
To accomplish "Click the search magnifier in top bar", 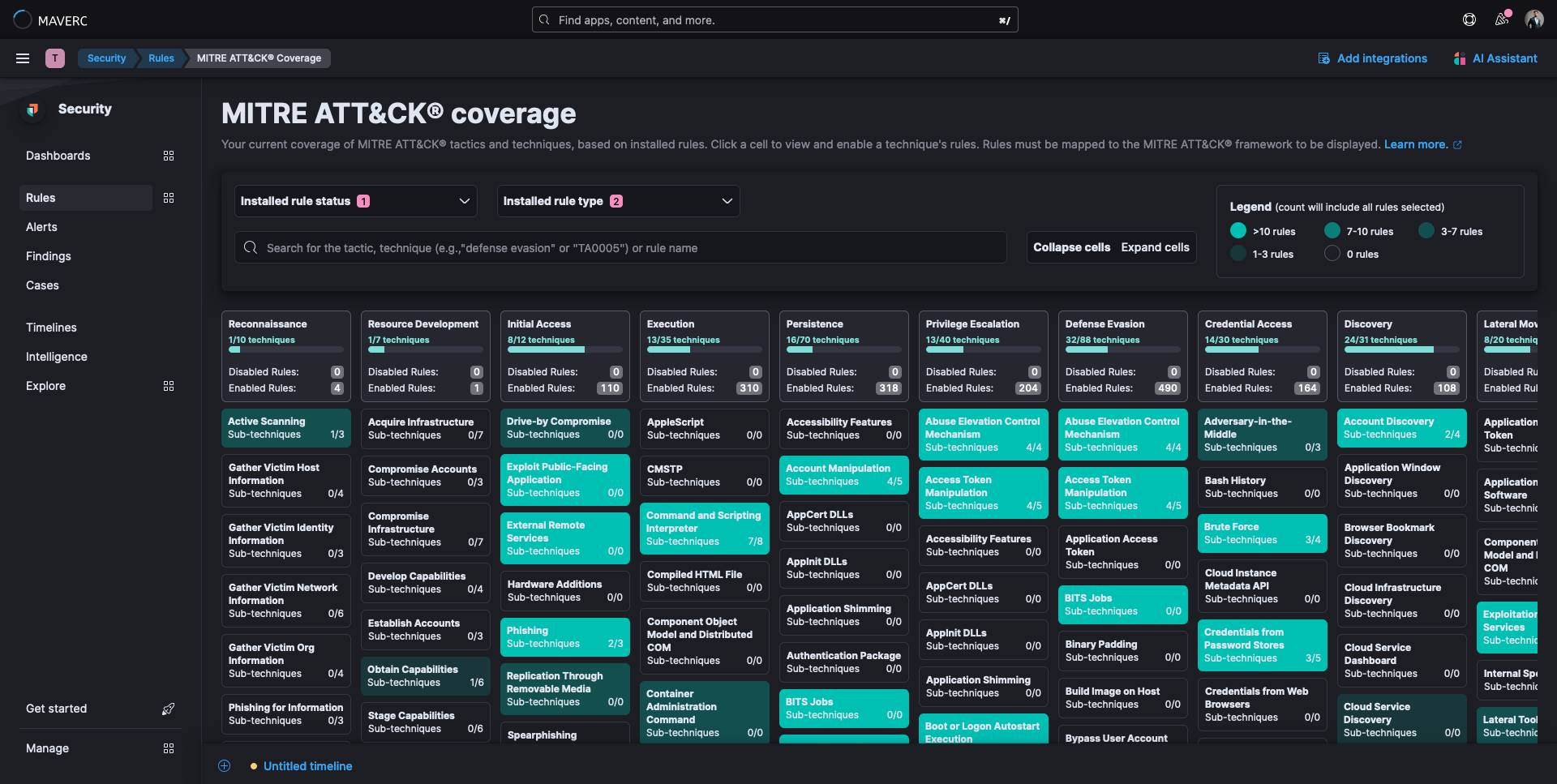I will 544,20.
